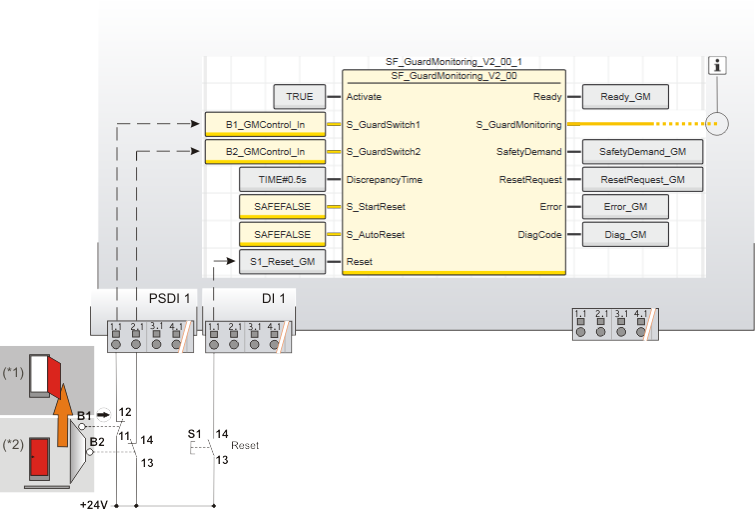
Task: Click the right-side output terminal block
Action: click(613, 325)
